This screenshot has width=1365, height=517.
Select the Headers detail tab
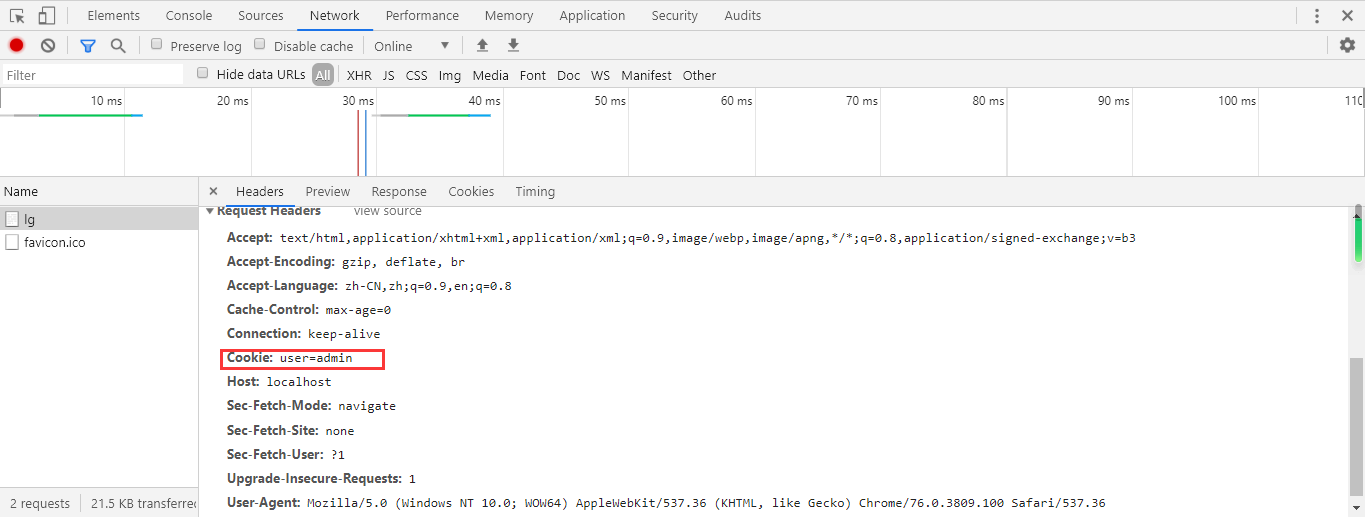260,192
